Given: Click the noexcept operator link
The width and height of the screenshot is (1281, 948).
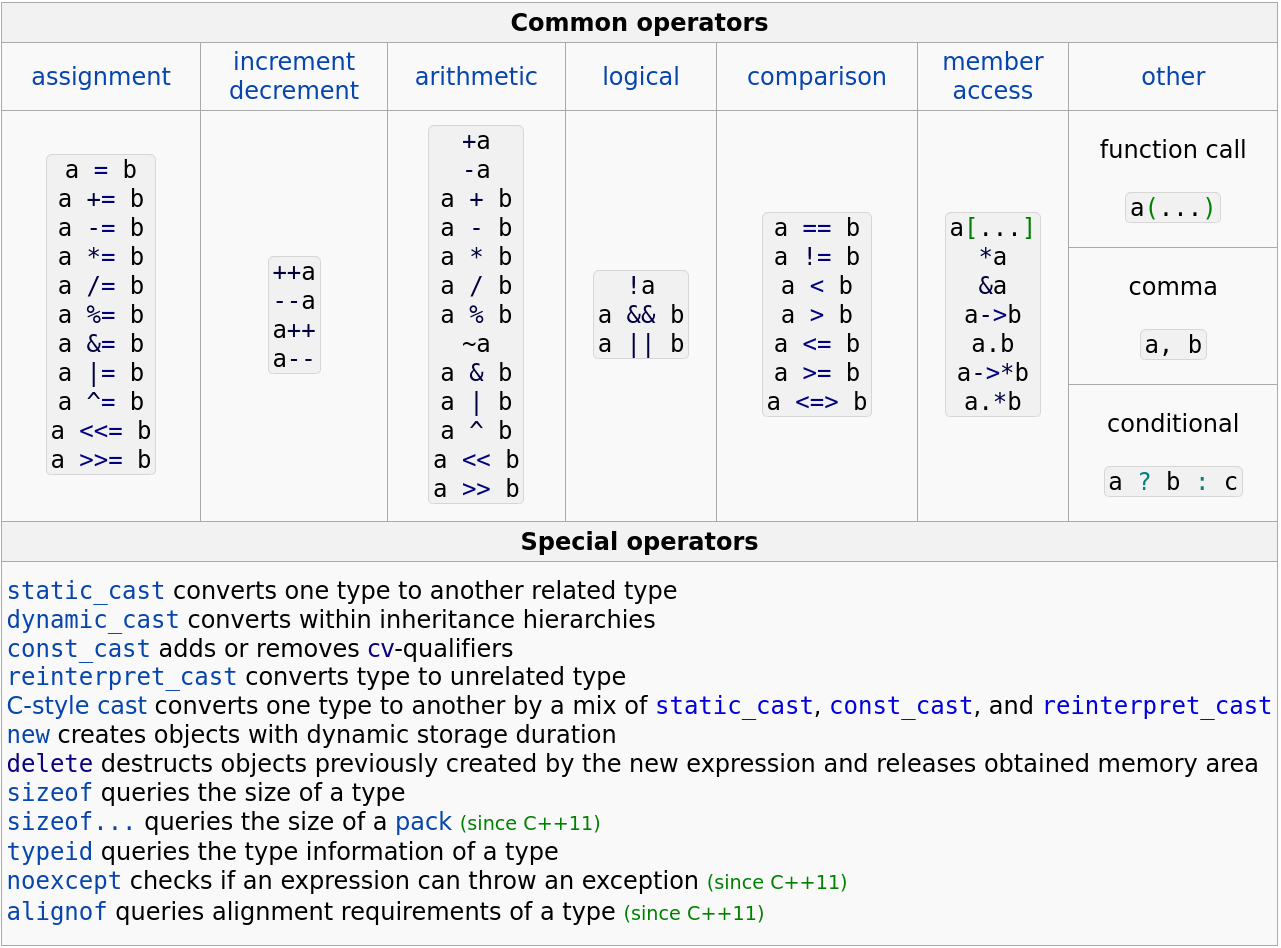Looking at the screenshot, I should 64,881.
